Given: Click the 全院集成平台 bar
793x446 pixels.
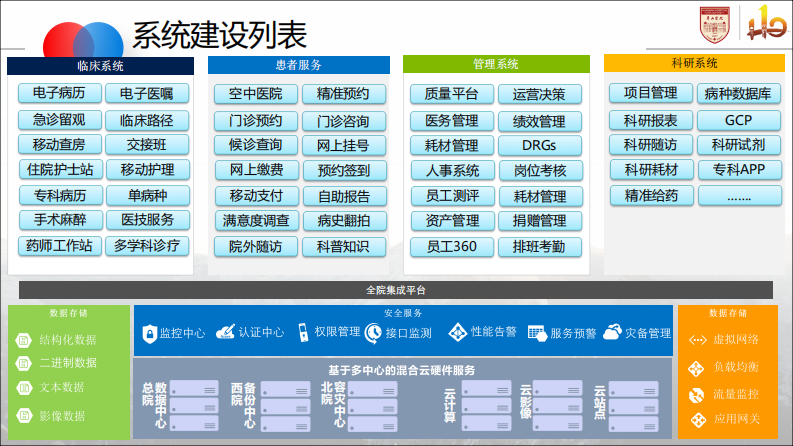Looking at the screenshot, I should 395,290.
